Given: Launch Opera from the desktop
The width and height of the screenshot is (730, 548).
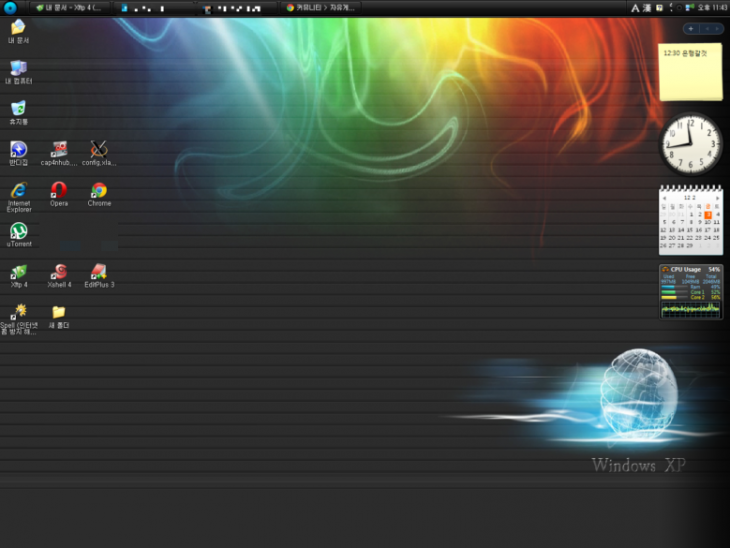Looking at the screenshot, I should click(59, 189).
